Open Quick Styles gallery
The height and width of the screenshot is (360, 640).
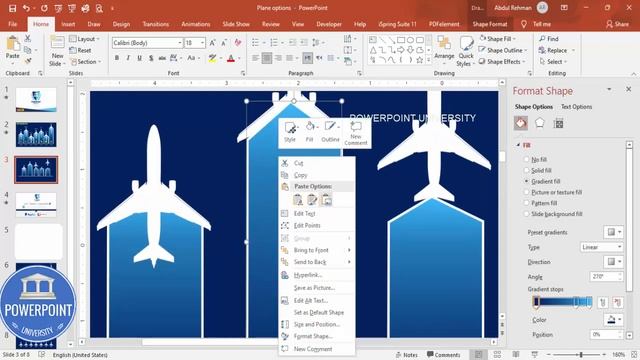[x=465, y=51]
